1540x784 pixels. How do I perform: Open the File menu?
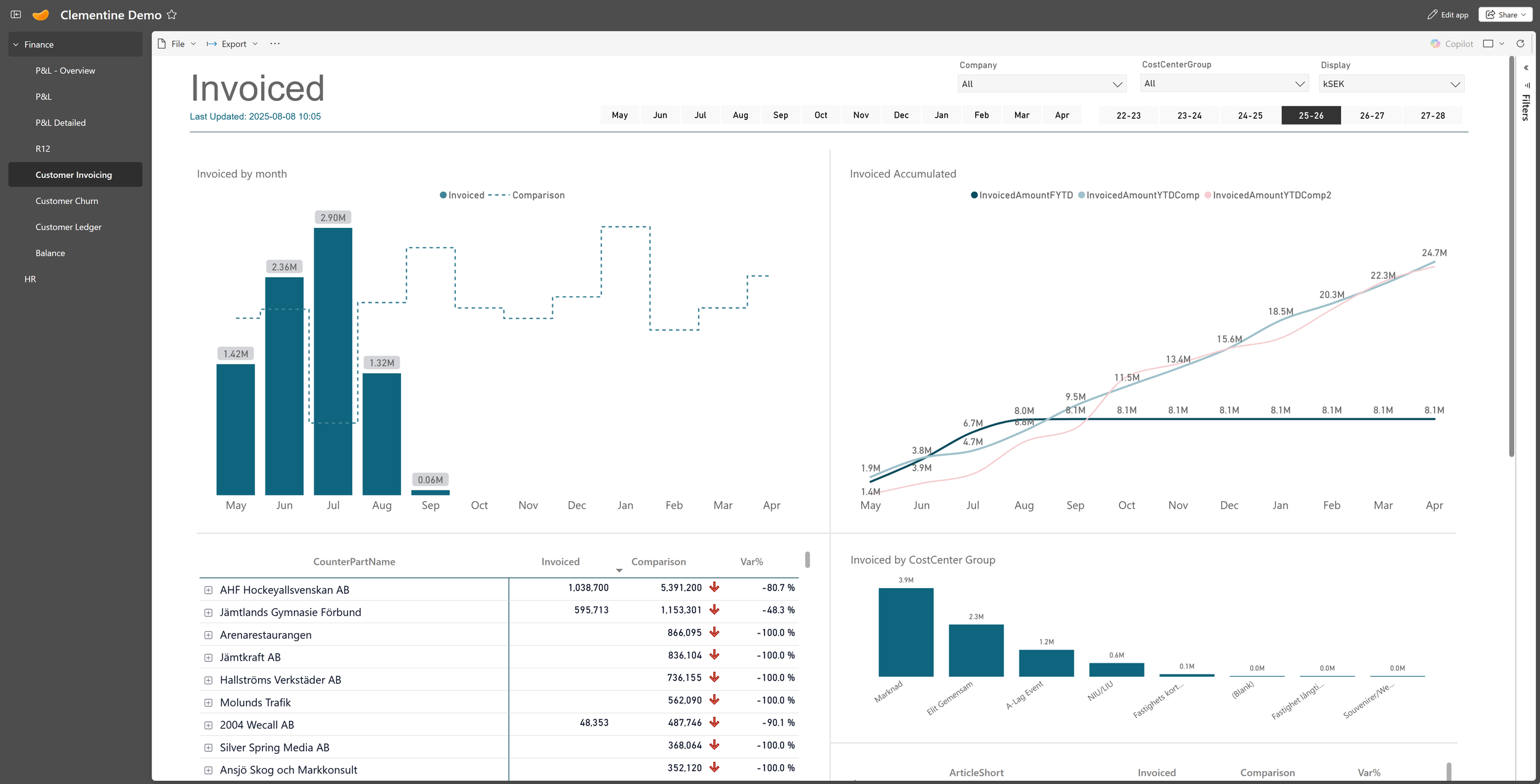(x=177, y=44)
